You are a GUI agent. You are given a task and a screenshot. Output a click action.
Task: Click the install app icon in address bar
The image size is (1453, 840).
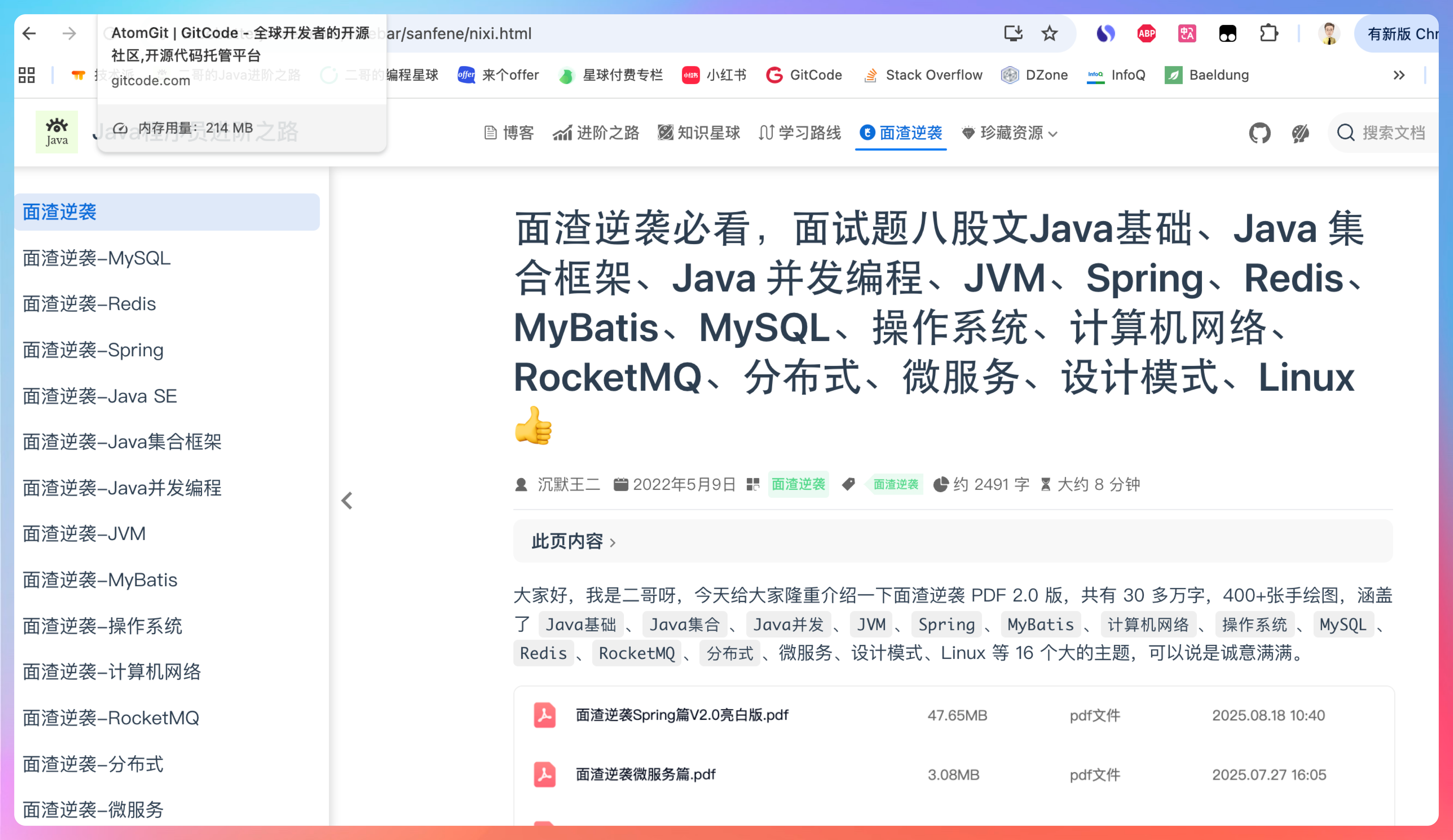(x=1013, y=33)
